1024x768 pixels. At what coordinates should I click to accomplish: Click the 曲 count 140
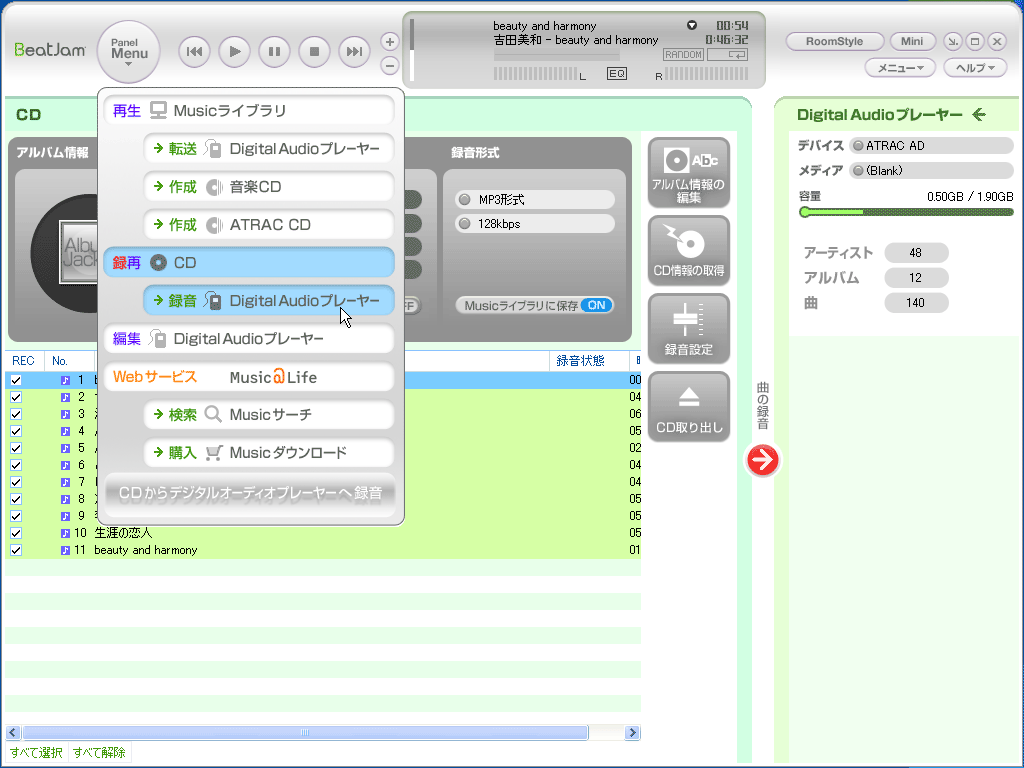pos(916,302)
